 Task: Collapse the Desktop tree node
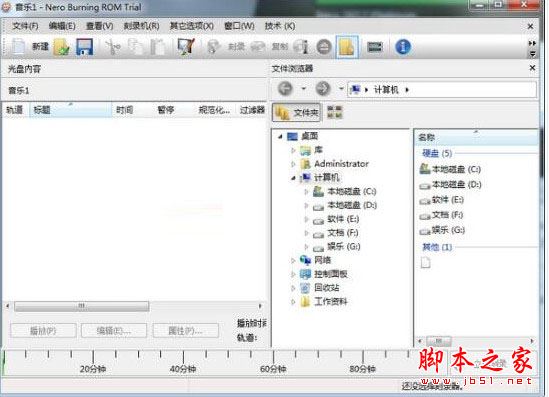coord(280,136)
